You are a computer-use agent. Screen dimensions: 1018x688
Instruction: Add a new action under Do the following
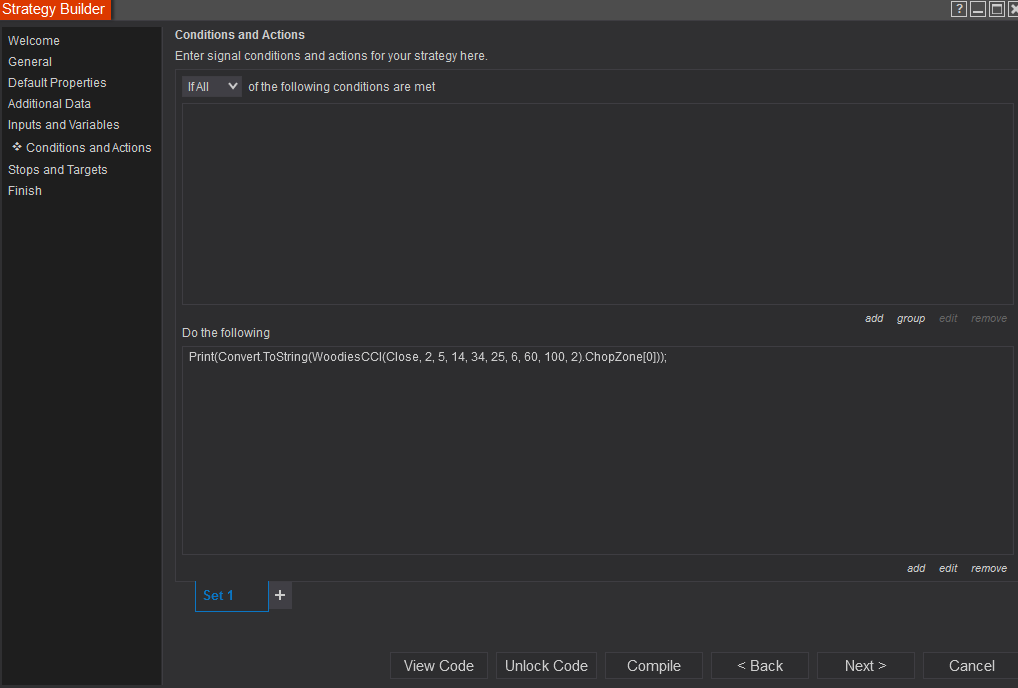pos(916,569)
